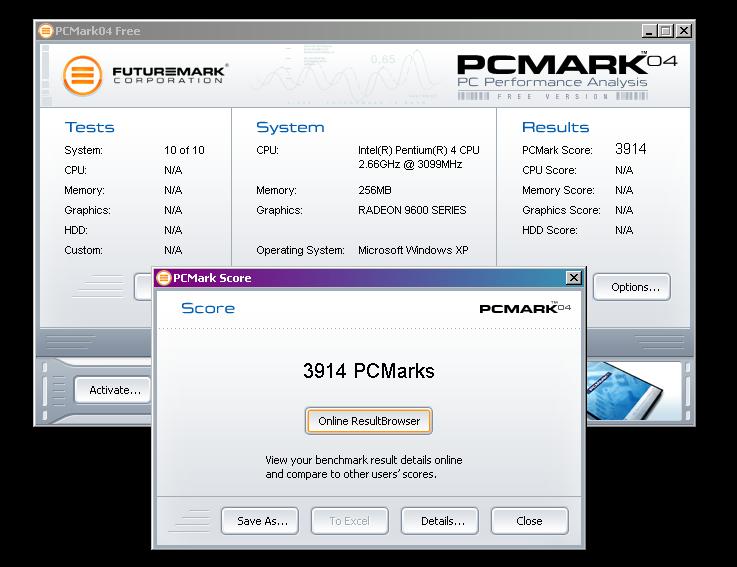Viewport: 737px width, 567px height.
Task: Maximize the PCMark04 Free window
Action: point(666,31)
